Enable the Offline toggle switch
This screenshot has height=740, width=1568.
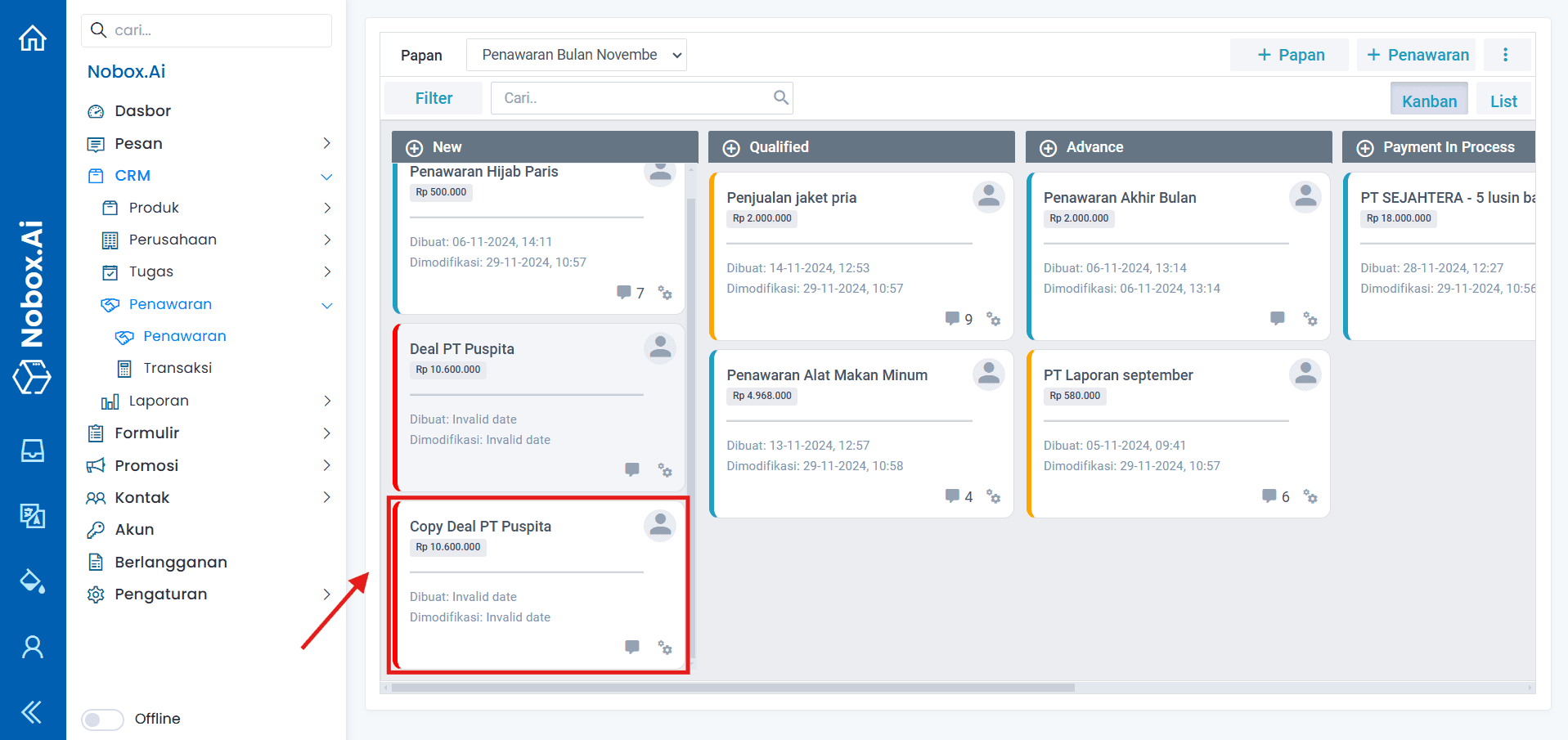click(102, 719)
